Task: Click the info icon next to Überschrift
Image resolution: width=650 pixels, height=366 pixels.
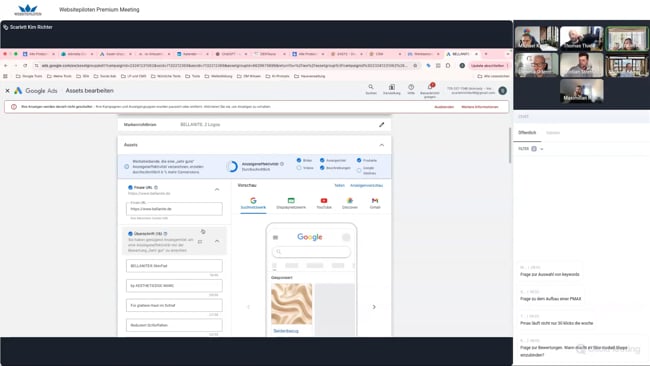Action: pos(165,234)
